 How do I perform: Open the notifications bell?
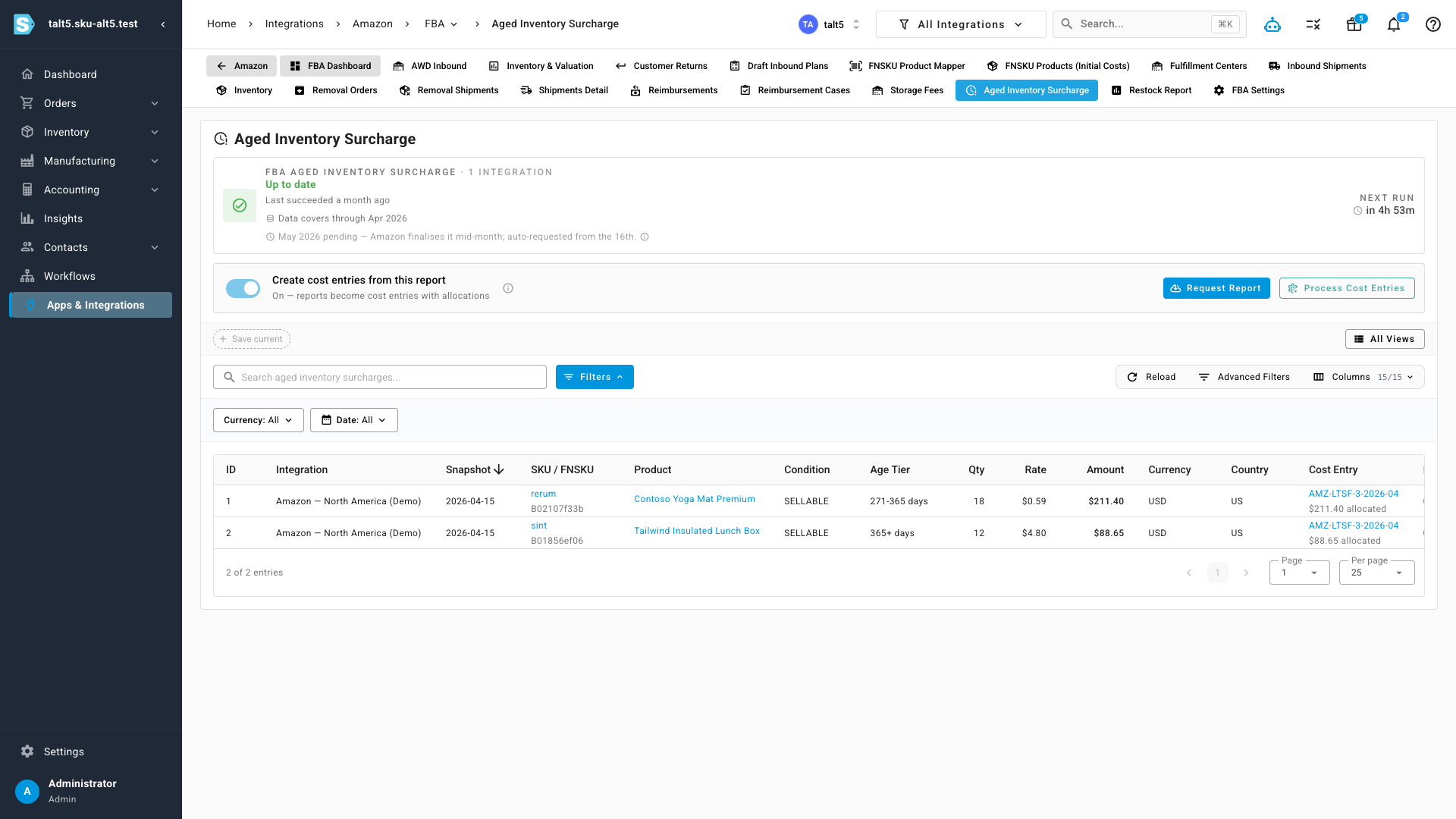(1394, 24)
